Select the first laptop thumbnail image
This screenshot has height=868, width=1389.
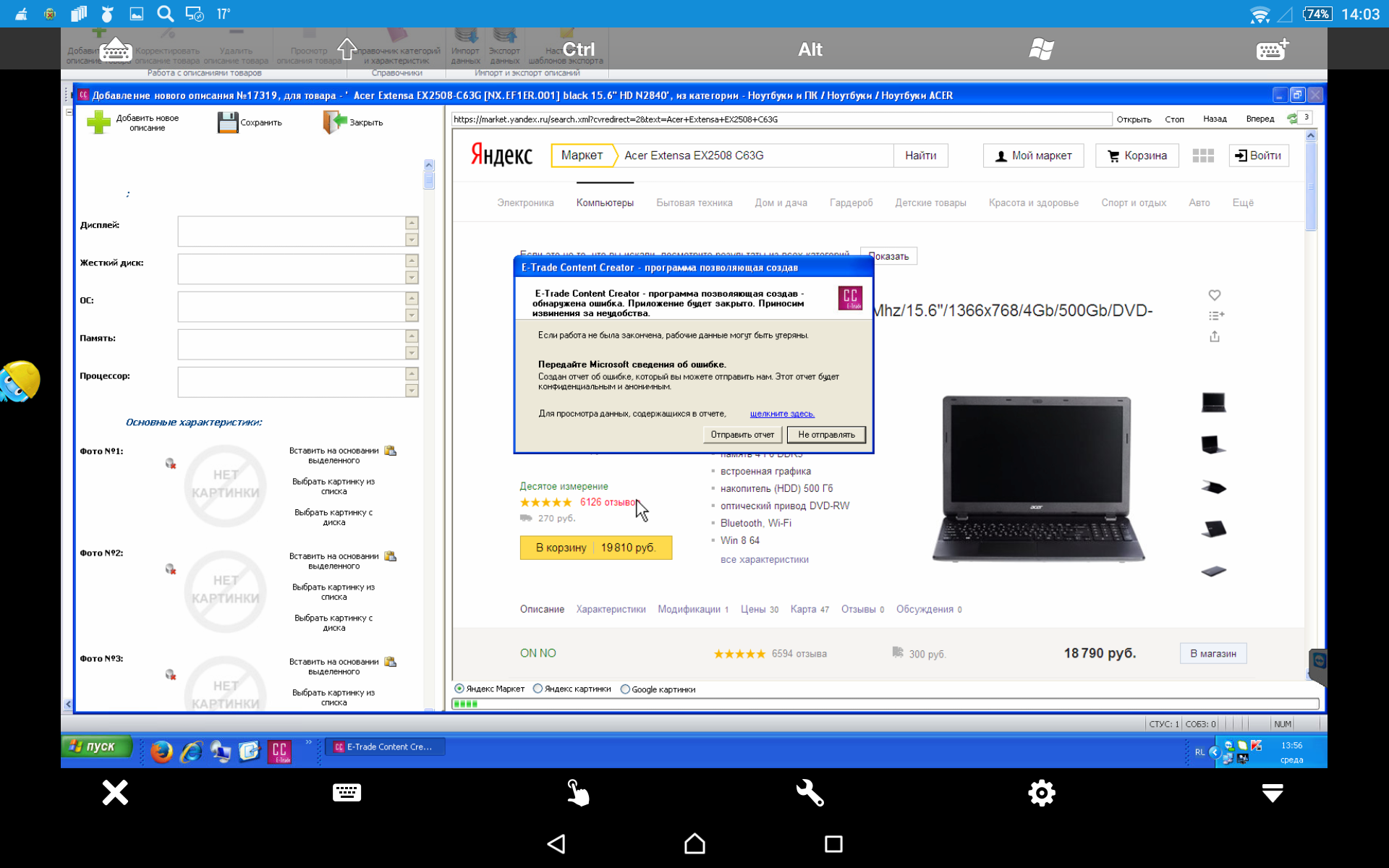point(1213,402)
